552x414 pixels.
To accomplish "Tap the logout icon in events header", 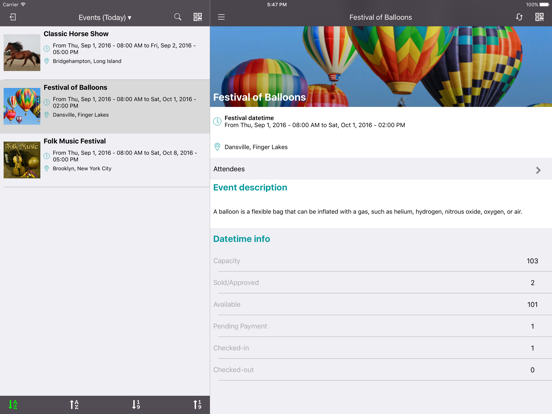I will (x=13, y=17).
